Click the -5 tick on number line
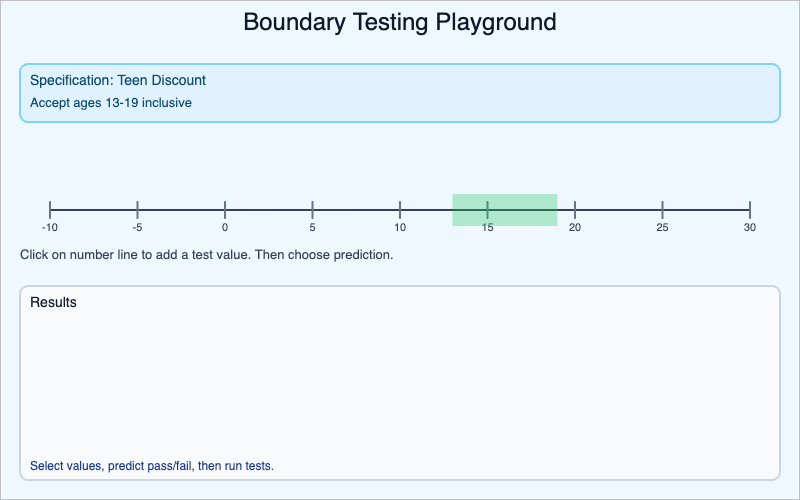 point(138,209)
